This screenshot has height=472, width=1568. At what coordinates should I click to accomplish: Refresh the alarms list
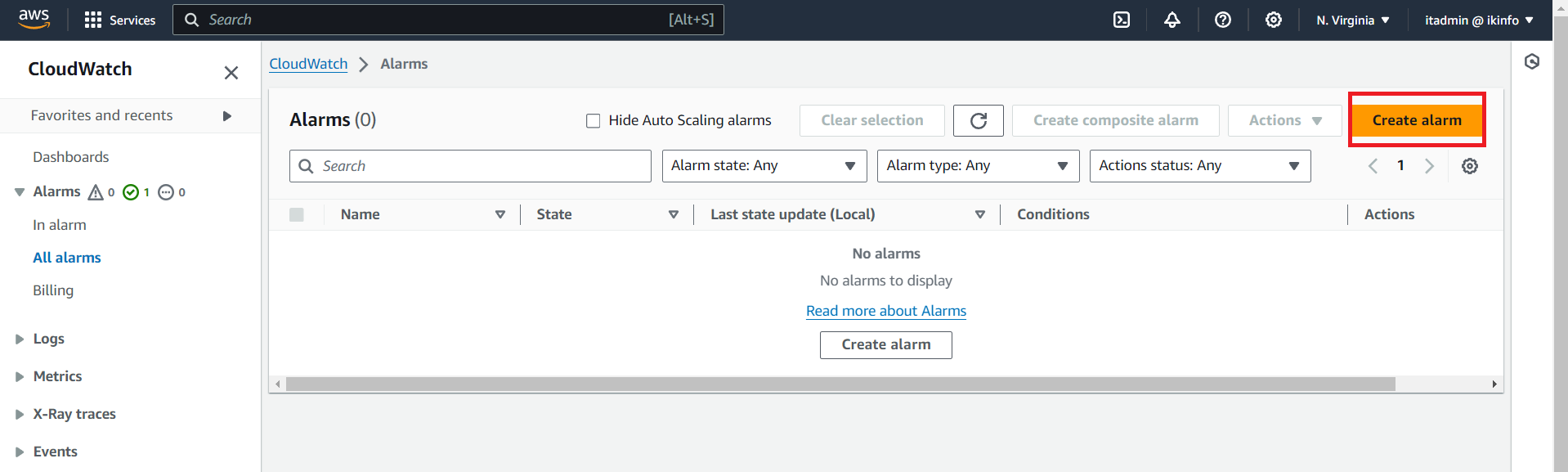(x=978, y=120)
